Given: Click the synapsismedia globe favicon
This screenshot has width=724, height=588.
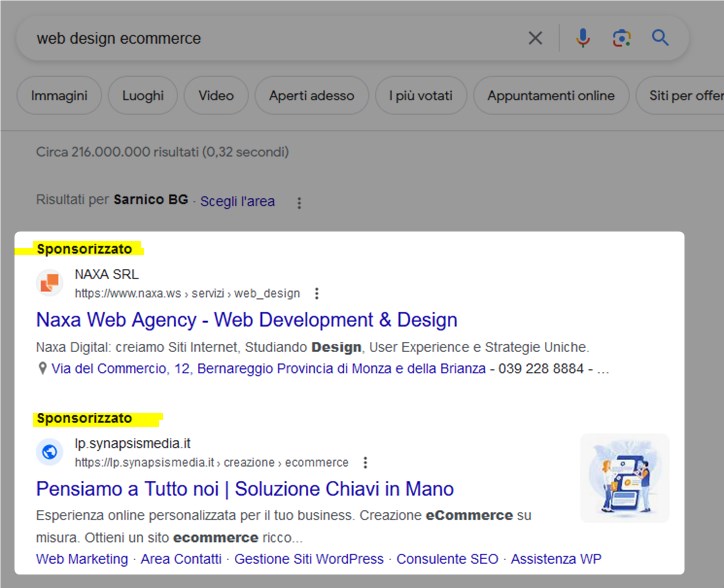Looking at the screenshot, I should click(50, 452).
